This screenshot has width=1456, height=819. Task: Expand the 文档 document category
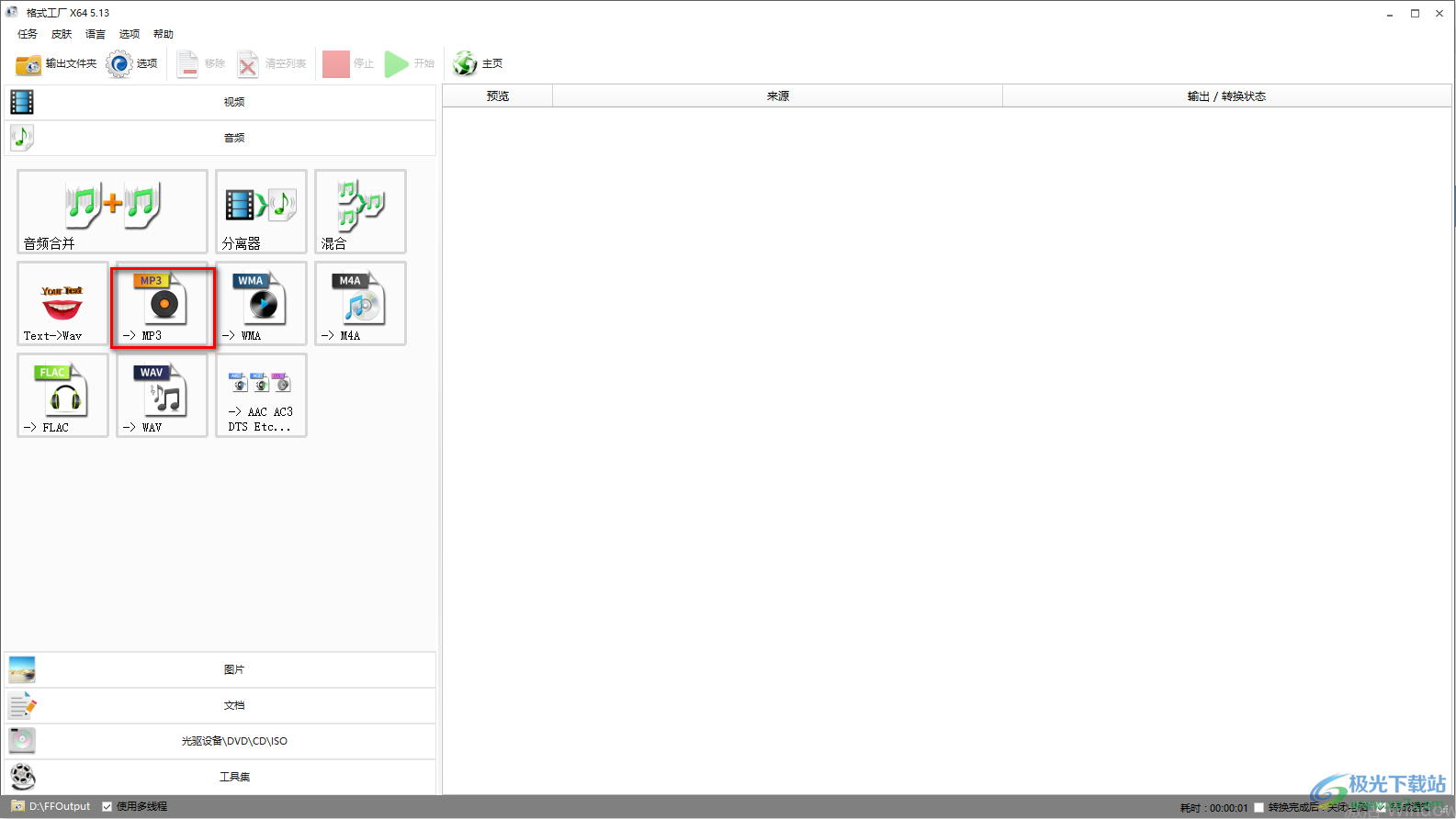(x=220, y=705)
